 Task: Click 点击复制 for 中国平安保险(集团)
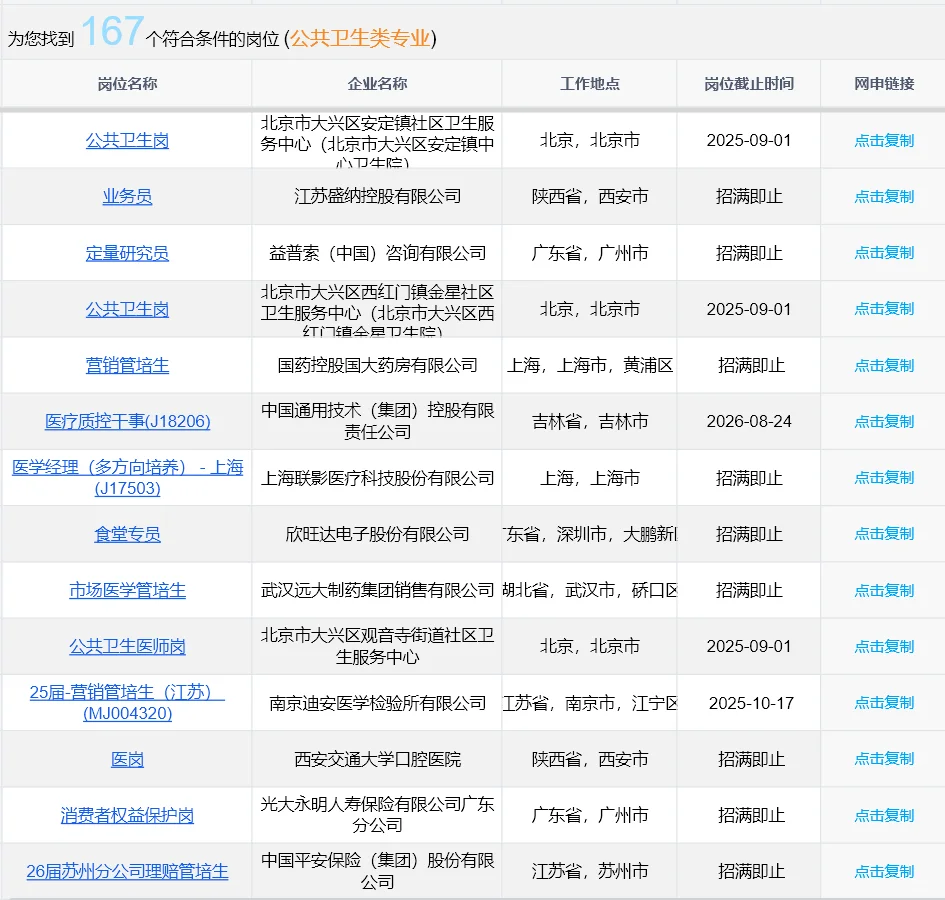[x=884, y=871]
